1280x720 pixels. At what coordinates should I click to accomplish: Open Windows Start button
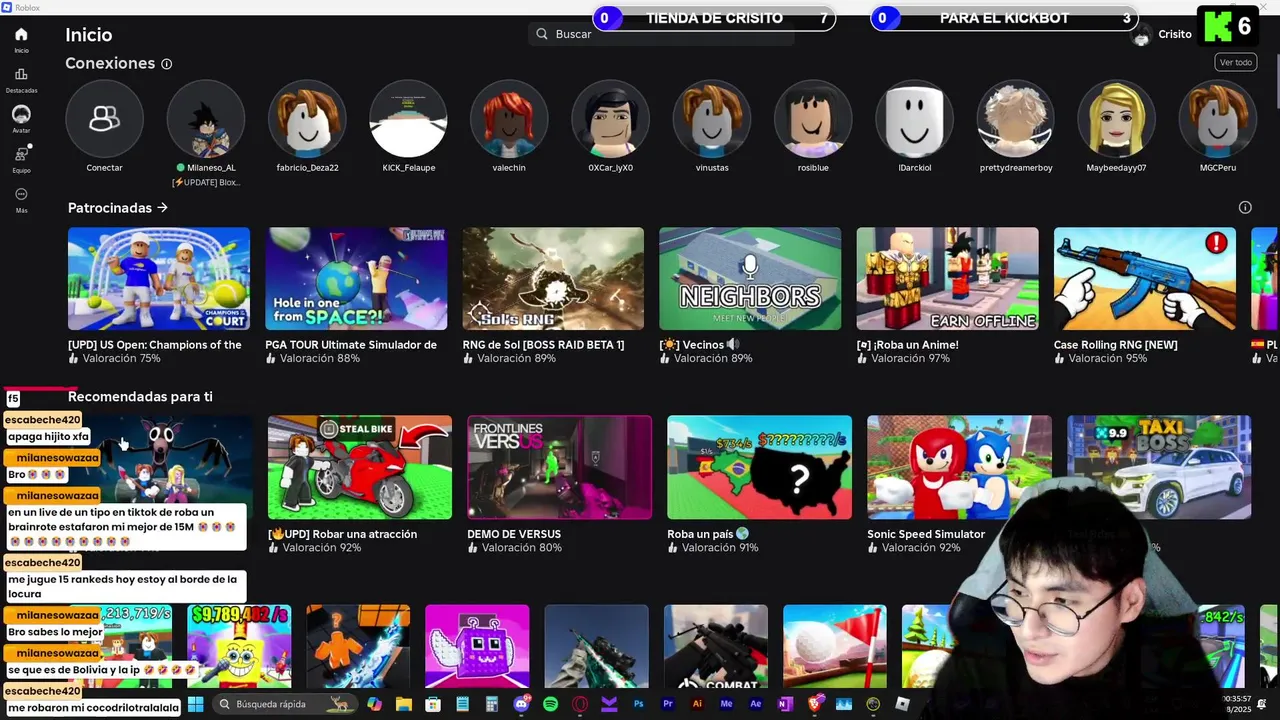pyautogui.click(x=196, y=704)
